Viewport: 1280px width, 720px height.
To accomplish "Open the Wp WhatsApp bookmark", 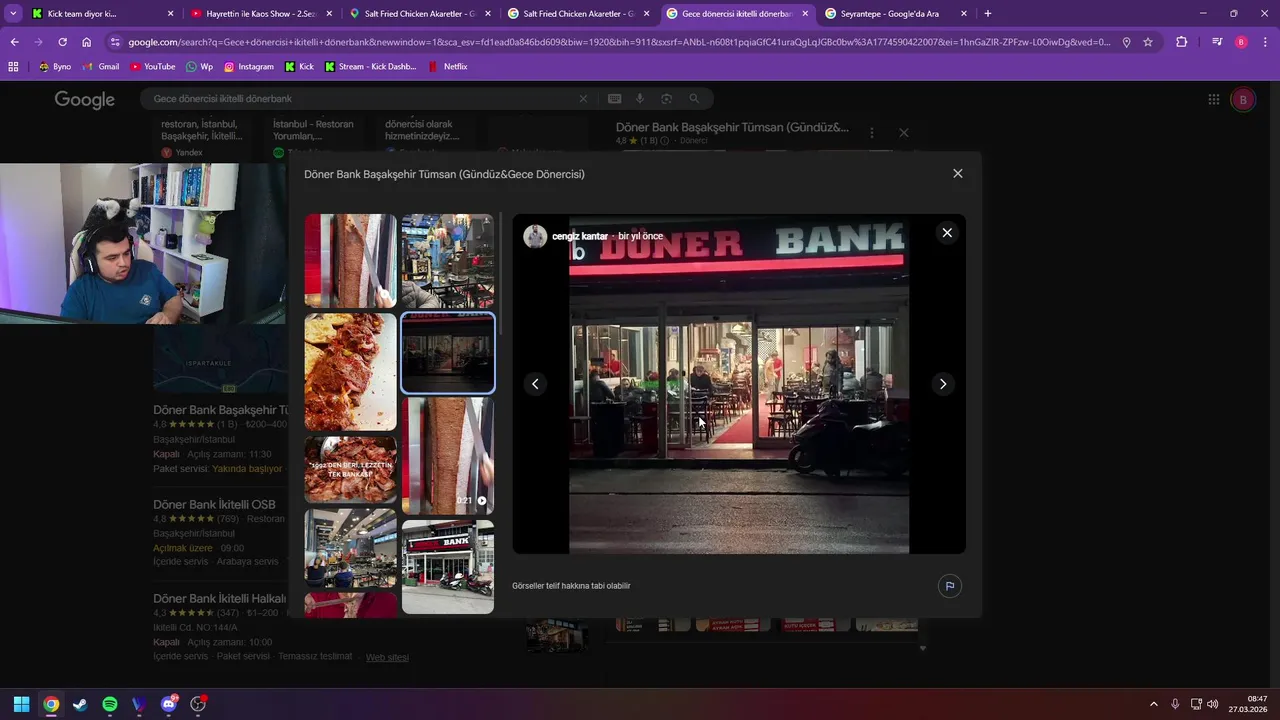I will pyautogui.click(x=199, y=66).
